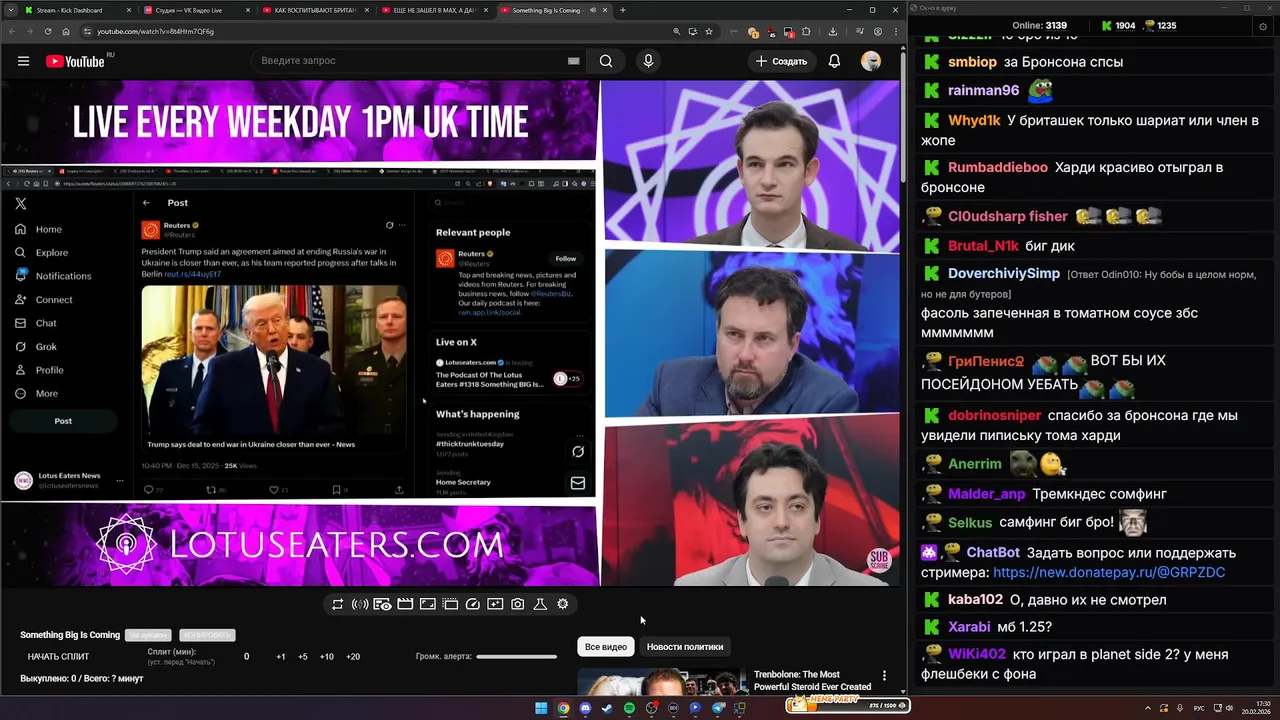
Task: Open the browser extensions puzzle icon
Action: (x=806, y=31)
